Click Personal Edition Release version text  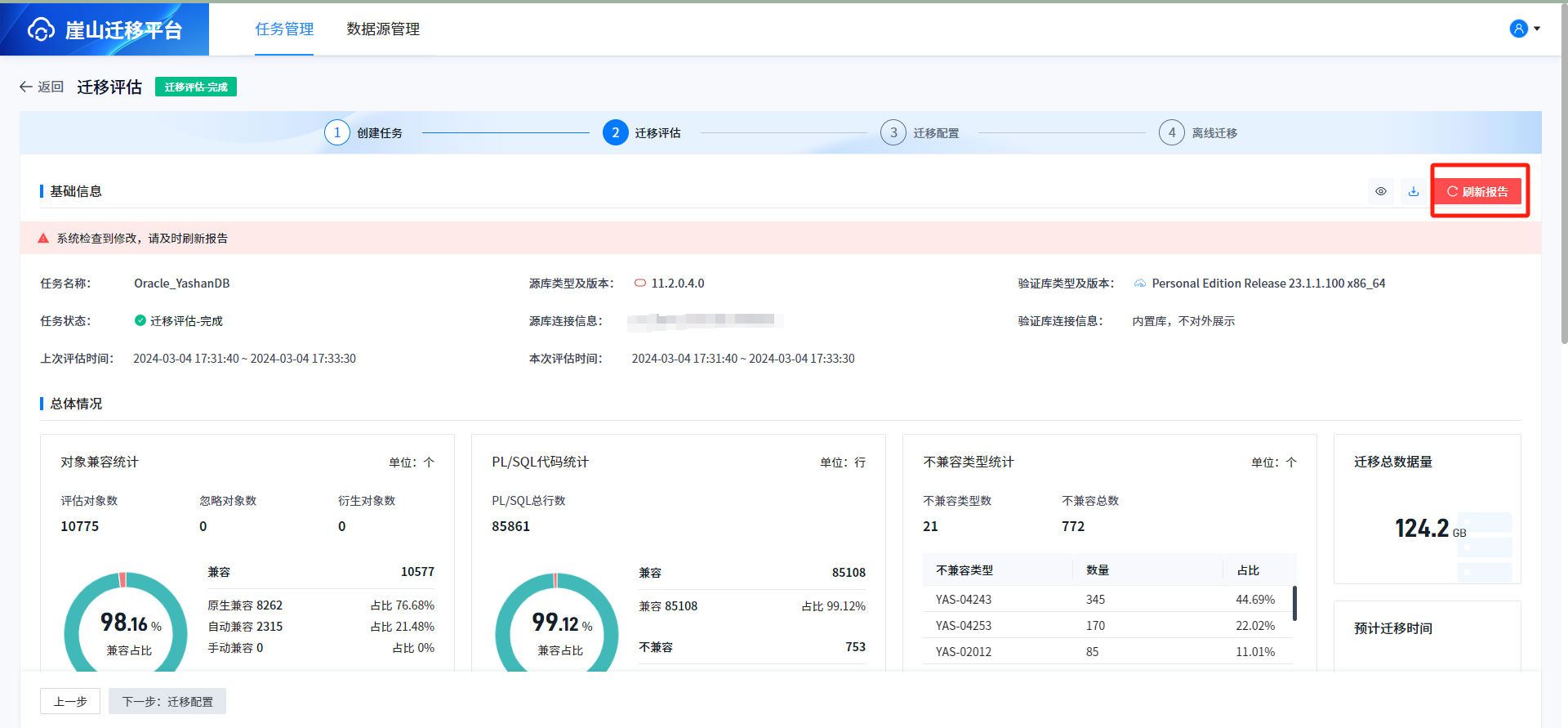(1268, 284)
